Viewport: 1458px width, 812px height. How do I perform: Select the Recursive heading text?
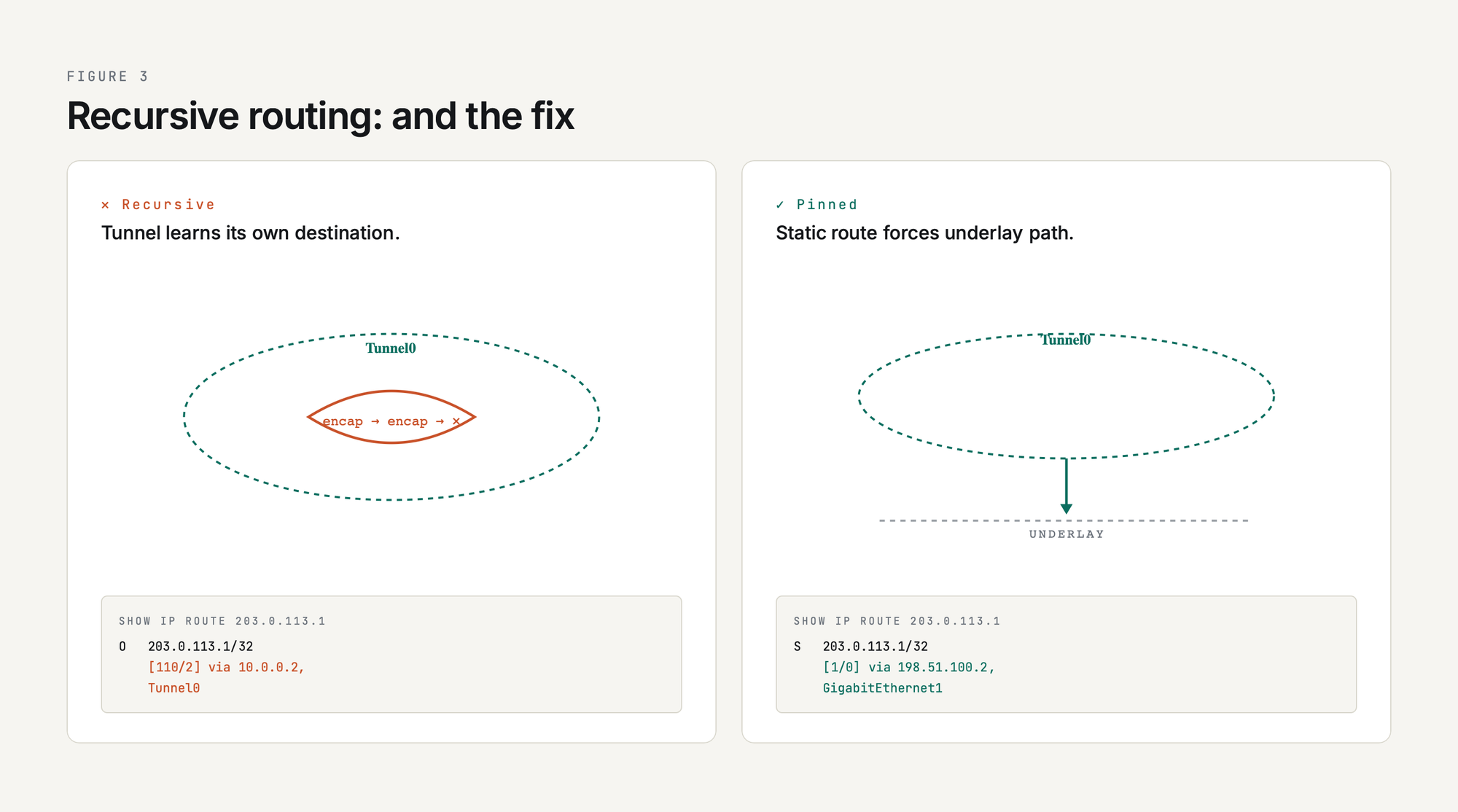click(168, 205)
